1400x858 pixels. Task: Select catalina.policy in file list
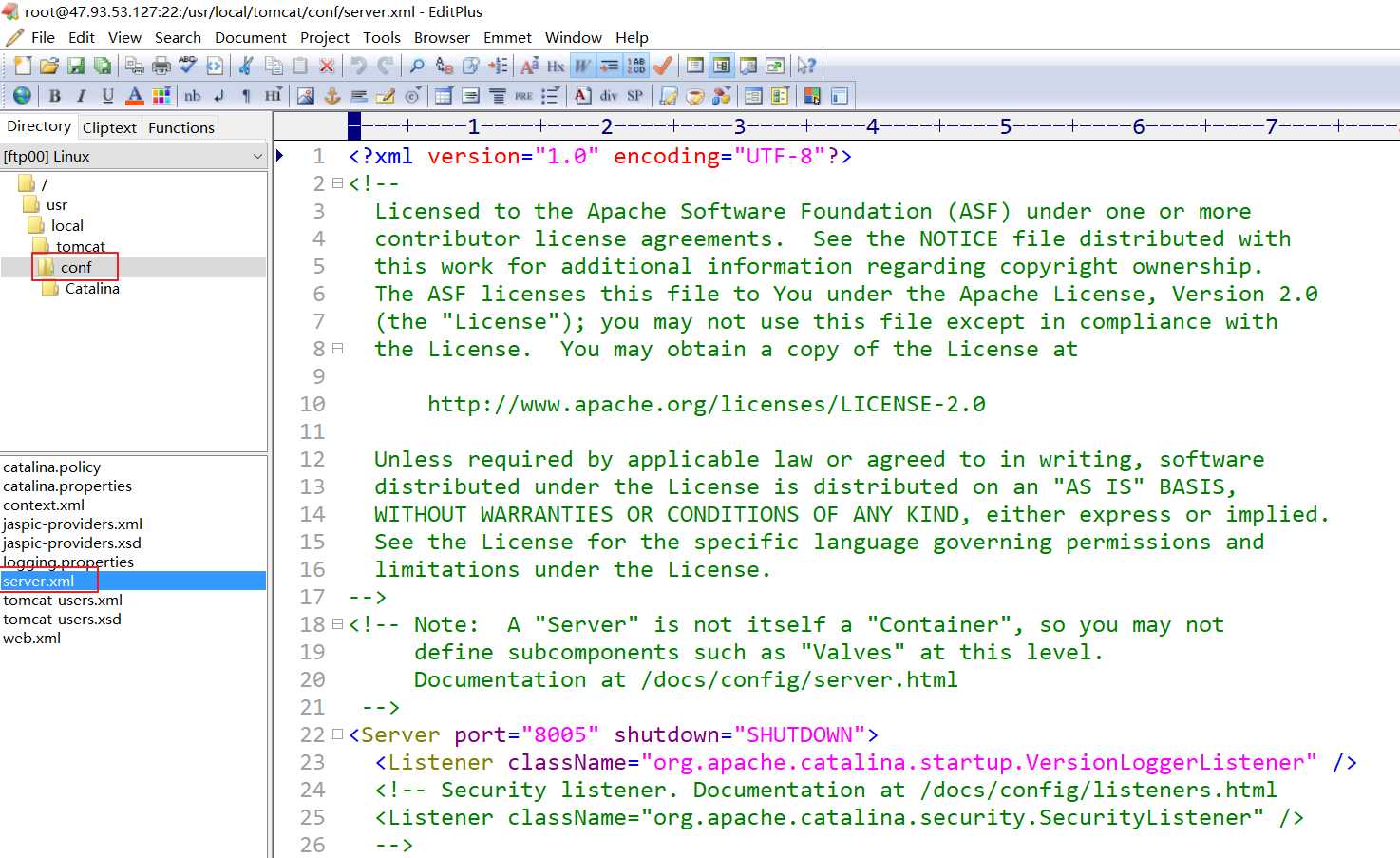(51, 467)
